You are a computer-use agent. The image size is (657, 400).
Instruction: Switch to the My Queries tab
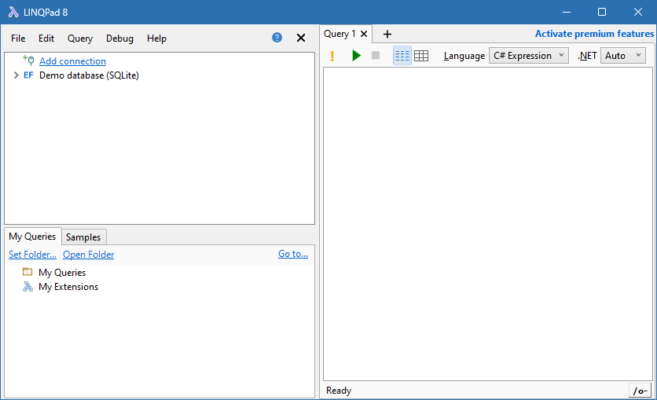[32, 237]
